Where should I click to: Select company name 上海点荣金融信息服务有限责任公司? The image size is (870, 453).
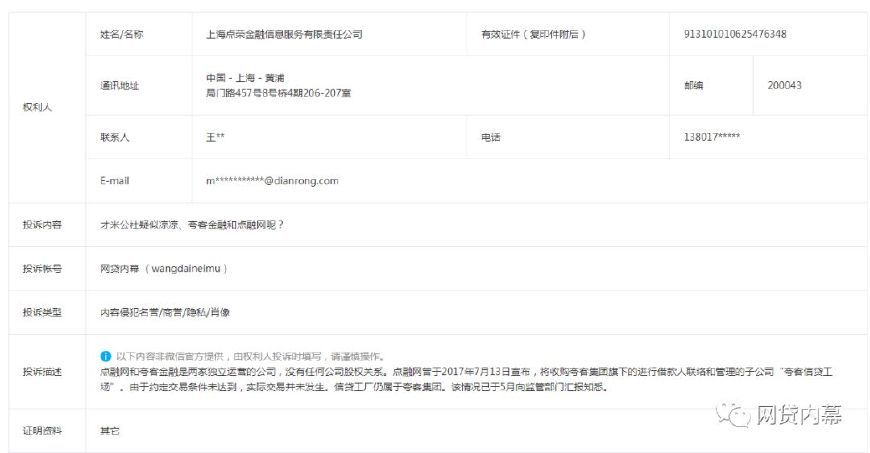pos(284,34)
